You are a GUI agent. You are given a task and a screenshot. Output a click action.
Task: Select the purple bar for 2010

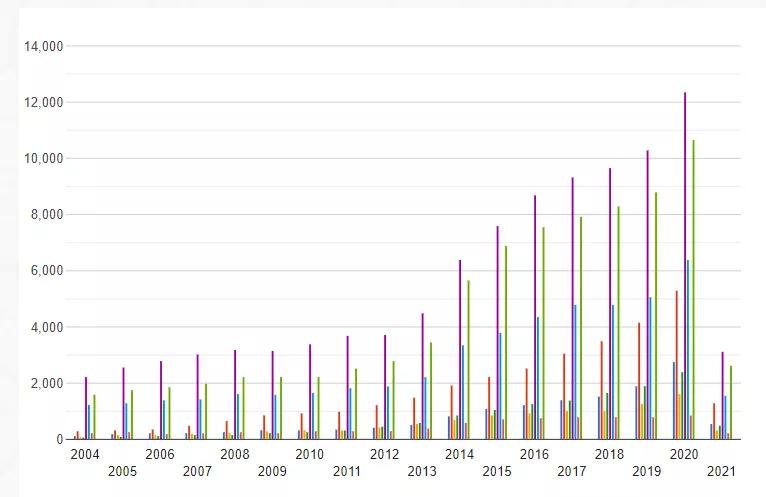coord(310,392)
